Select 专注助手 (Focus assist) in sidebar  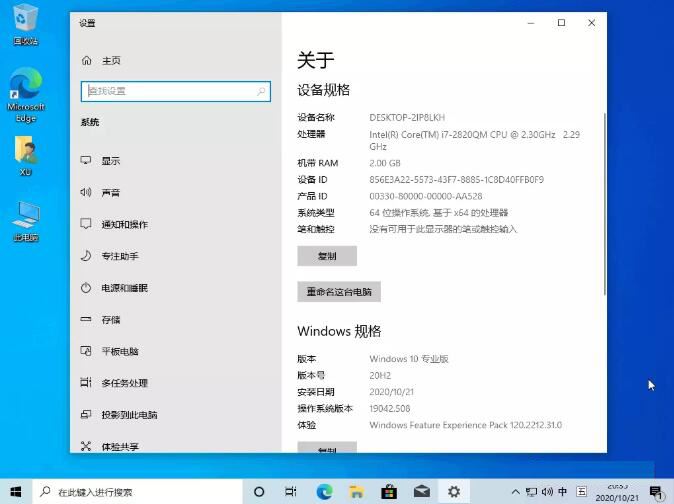[x=119, y=256]
